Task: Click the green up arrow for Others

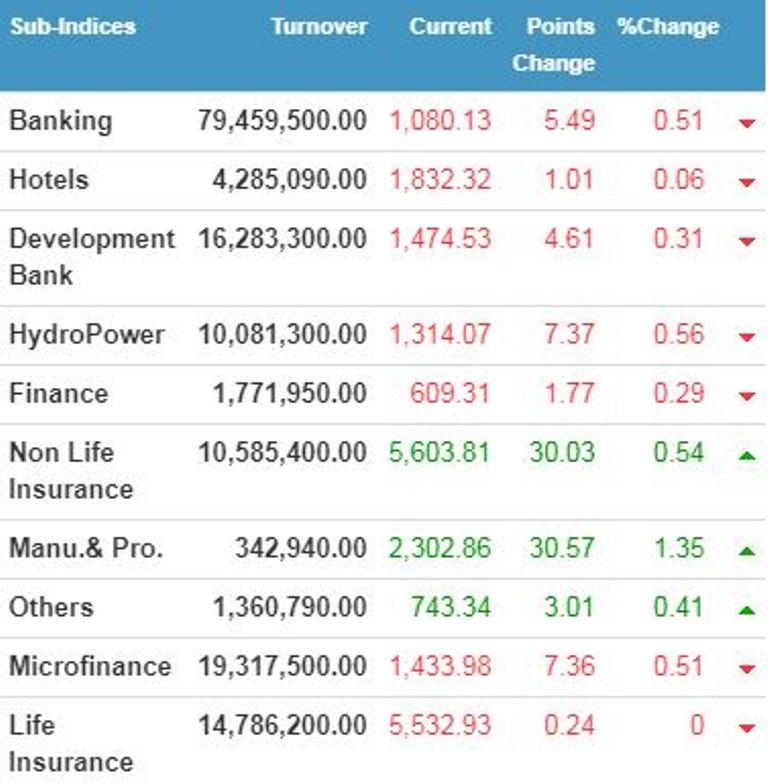Action: [746, 609]
